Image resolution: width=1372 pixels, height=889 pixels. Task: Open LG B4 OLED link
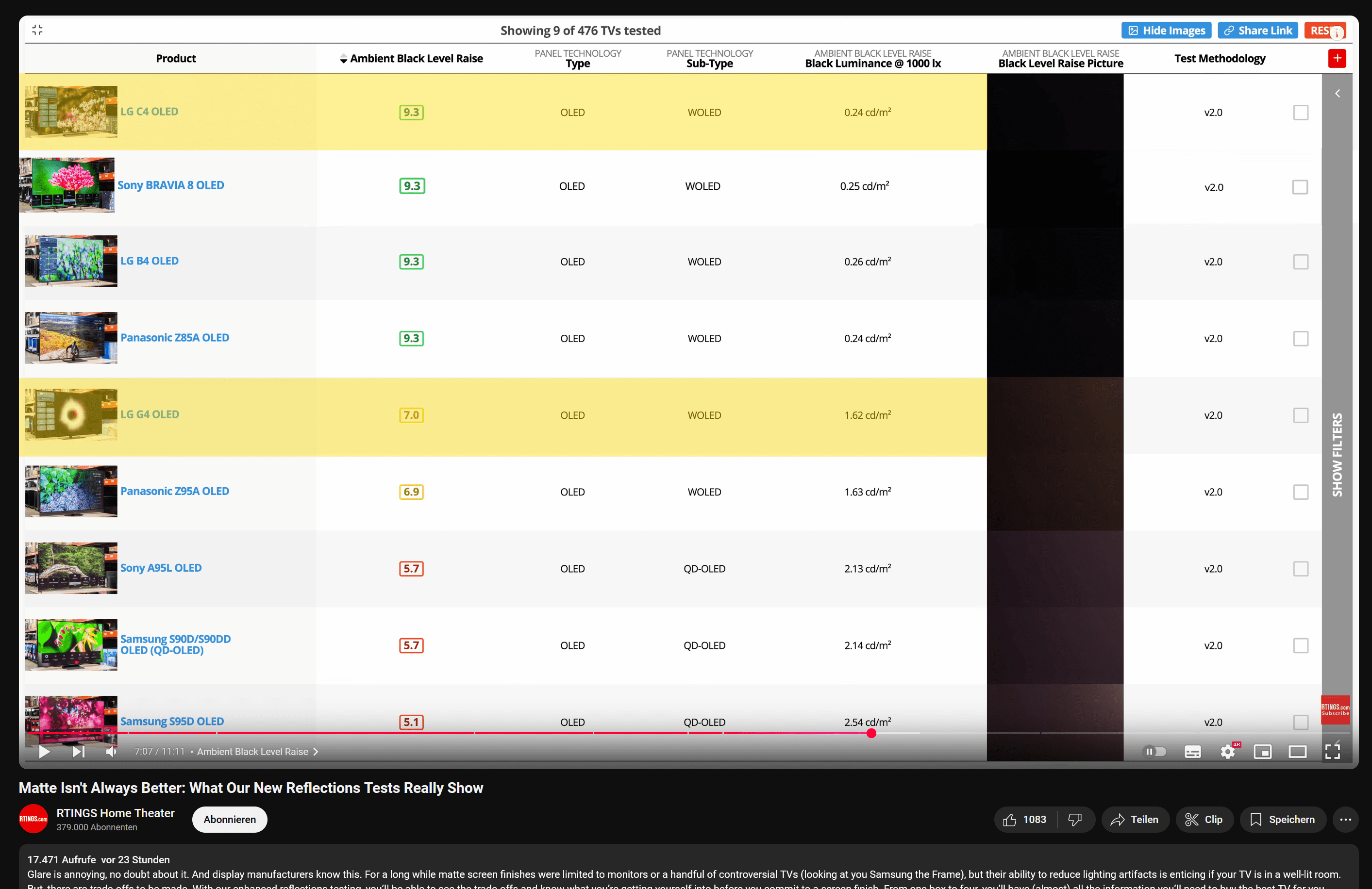pos(150,261)
